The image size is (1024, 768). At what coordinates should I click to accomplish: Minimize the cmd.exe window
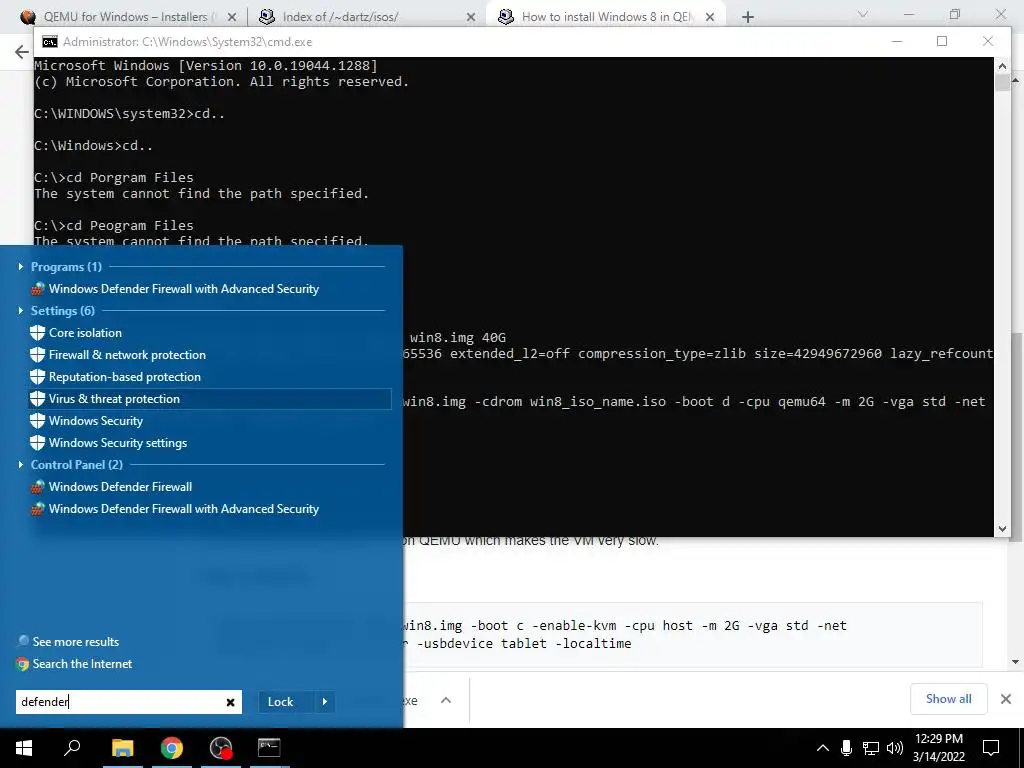click(x=897, y=41)
